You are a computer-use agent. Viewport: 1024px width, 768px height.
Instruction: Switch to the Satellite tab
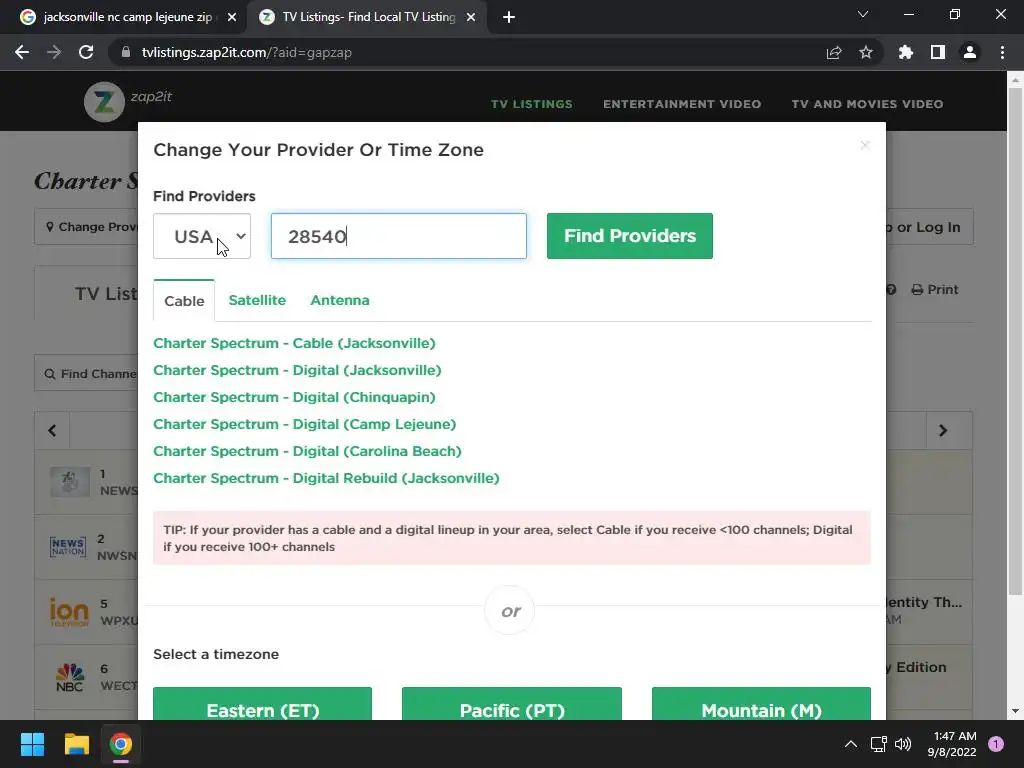point(257,300)
